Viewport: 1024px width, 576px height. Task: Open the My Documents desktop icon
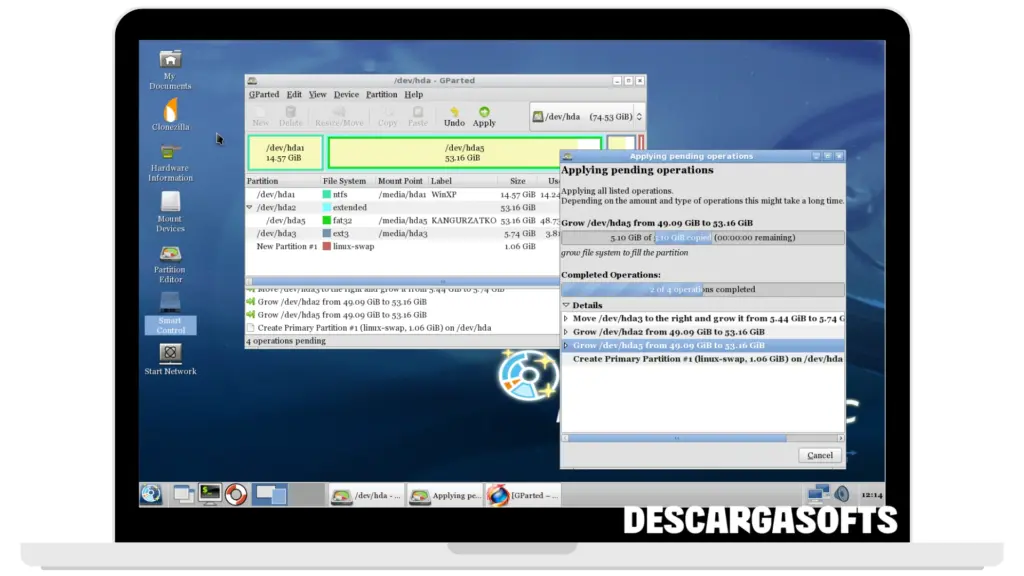tap(170, 71)
